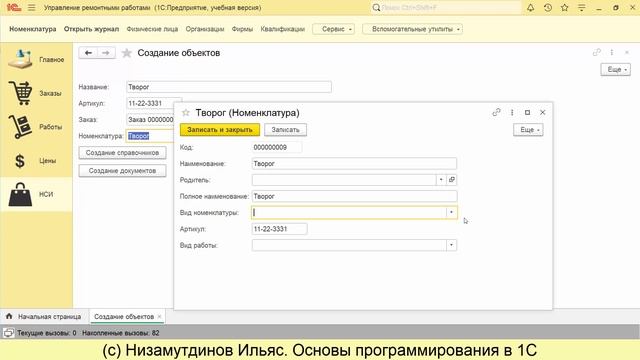Open the Главное section

[36, 59]
